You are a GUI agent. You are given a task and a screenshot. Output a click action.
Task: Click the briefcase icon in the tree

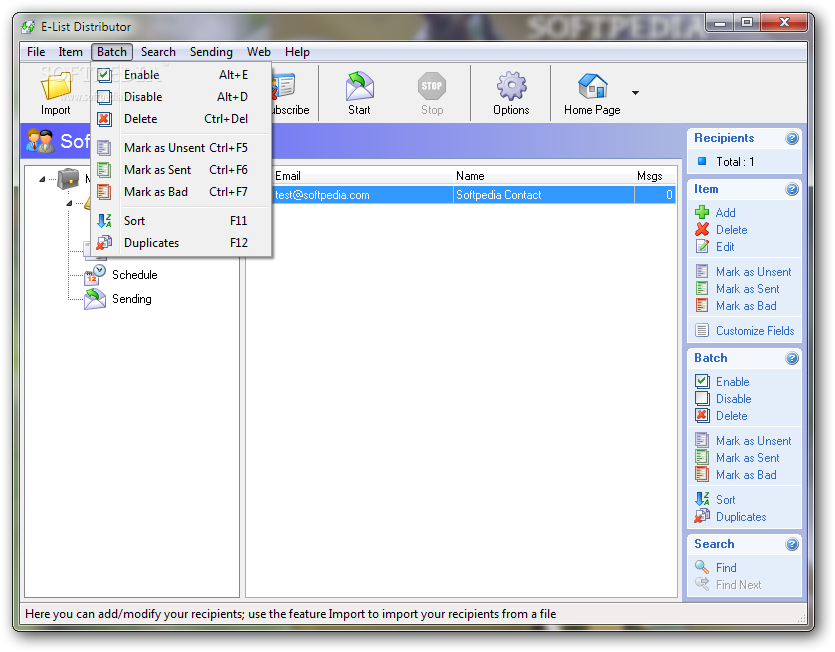68,179
